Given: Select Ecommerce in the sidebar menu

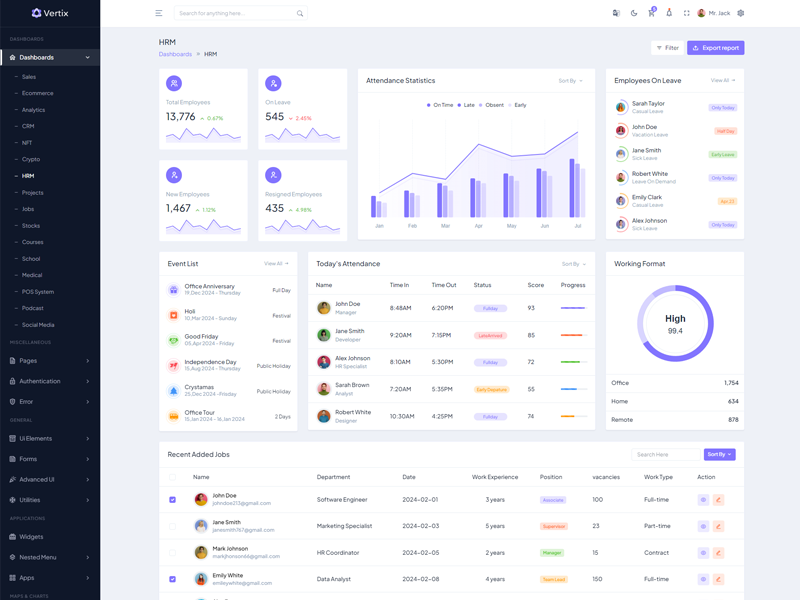Looking at the screenshot, I should tap(38, 93).
